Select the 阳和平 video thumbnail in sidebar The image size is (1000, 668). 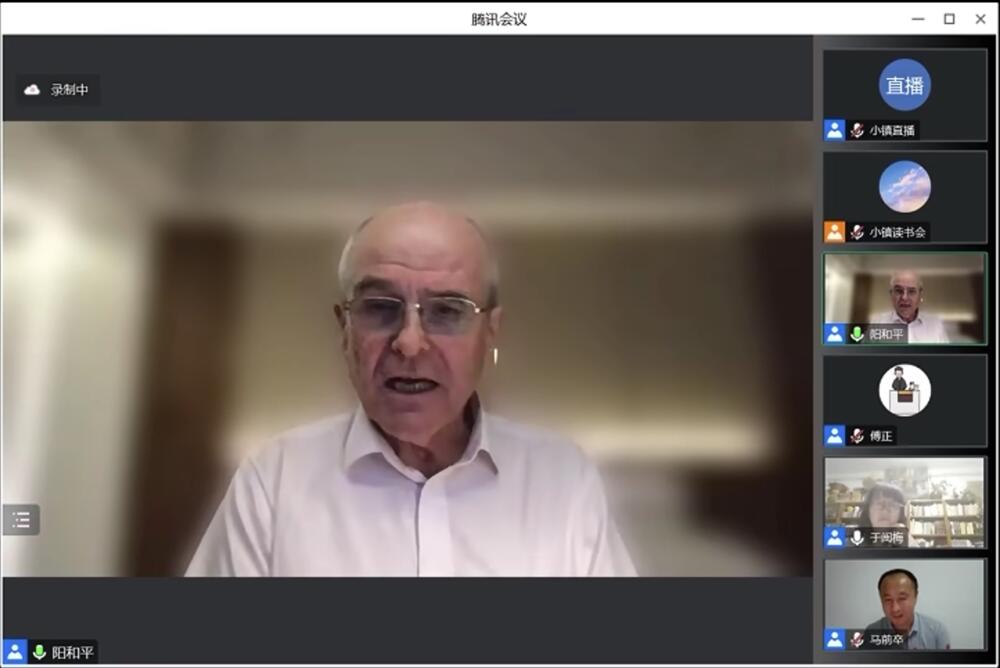point(904,298)
